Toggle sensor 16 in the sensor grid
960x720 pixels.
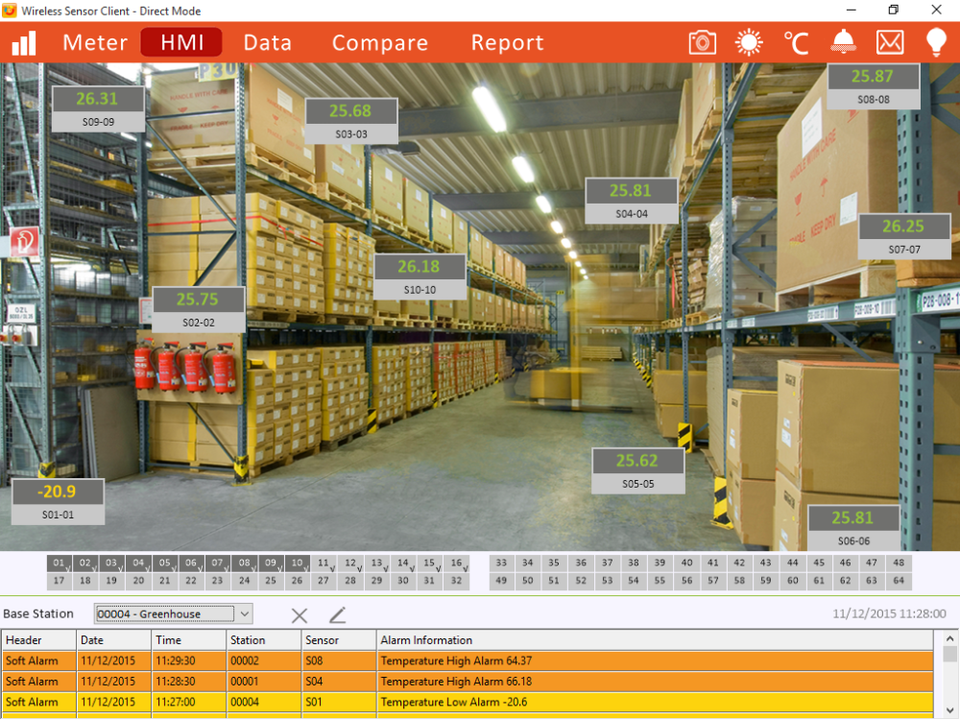pyautogui.click(x=456, y=564)
